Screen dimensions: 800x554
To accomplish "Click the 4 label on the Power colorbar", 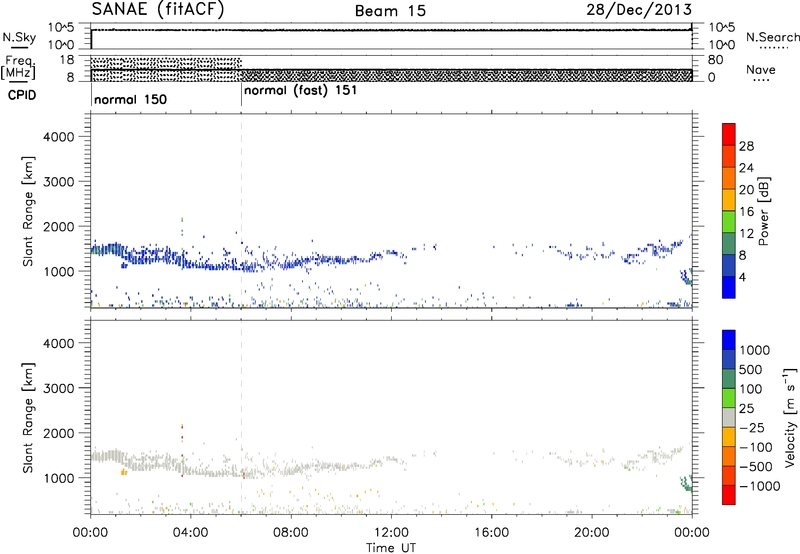I will tap(743, 277).
